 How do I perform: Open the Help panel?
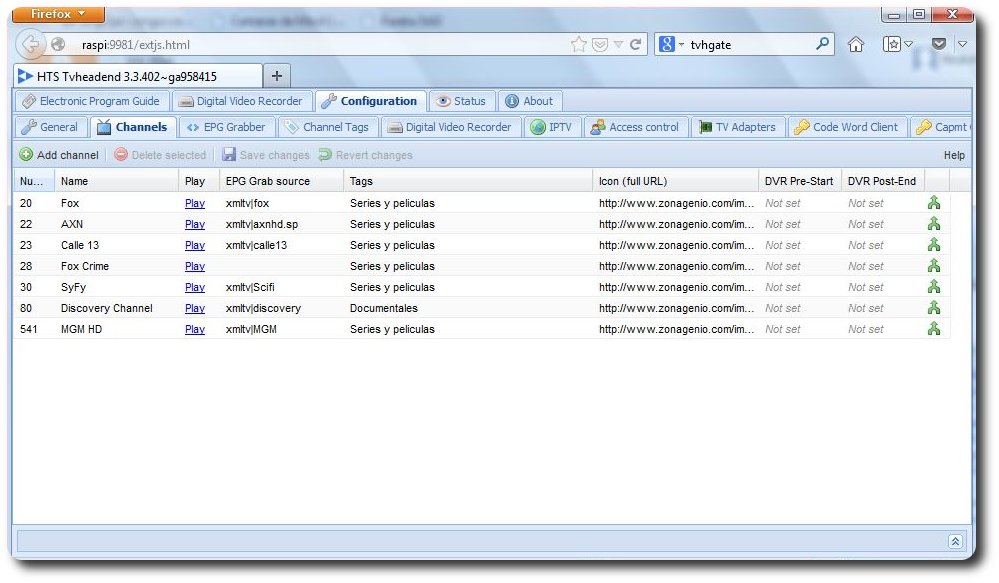click(954, 155)
